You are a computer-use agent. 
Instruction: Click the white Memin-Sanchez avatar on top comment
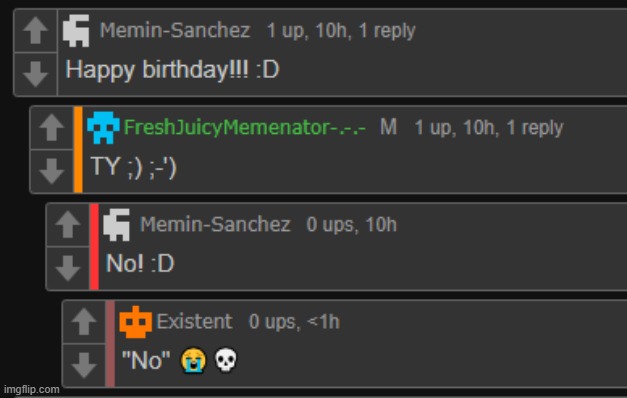point(76,31)
